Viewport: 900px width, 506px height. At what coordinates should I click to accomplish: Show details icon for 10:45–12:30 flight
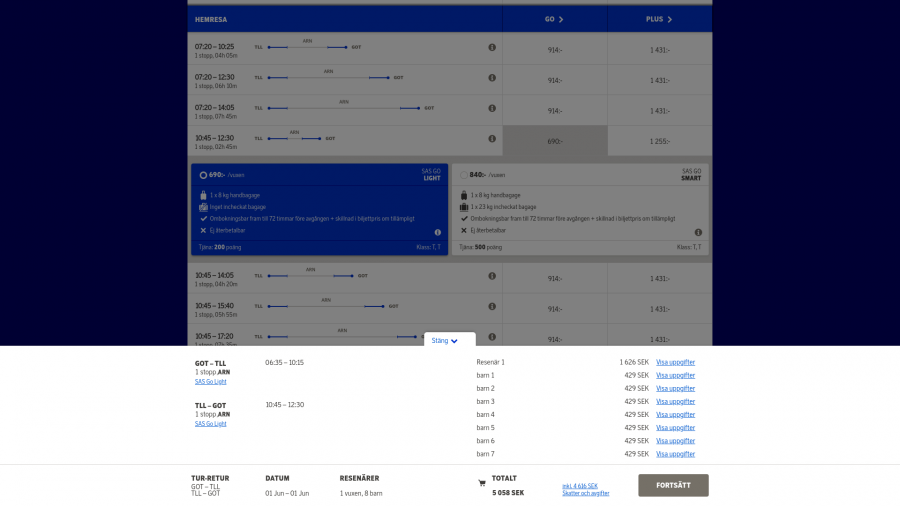[492, 140]
